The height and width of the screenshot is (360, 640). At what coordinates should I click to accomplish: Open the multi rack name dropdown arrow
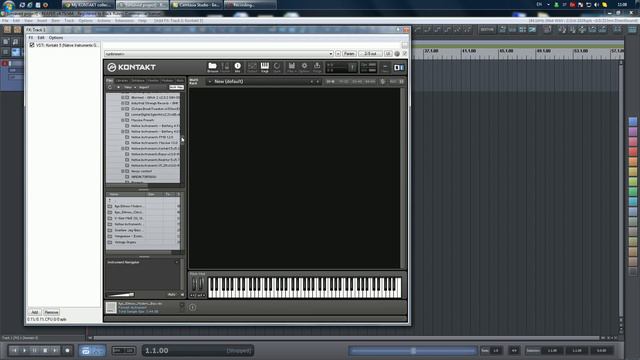tap(210, 82)
